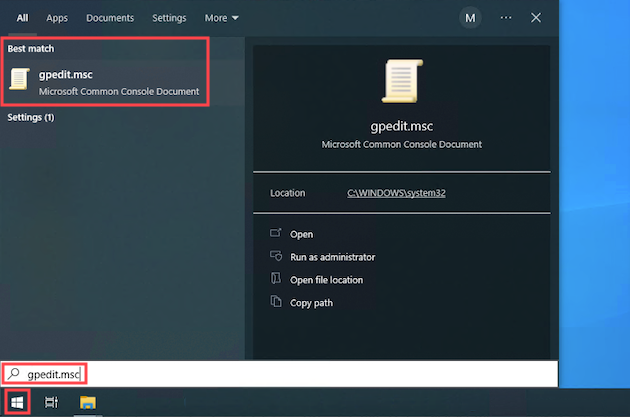Switch to the Documents filter tab
Viewport: 630px width, 417px height.
tap(110, 18)
